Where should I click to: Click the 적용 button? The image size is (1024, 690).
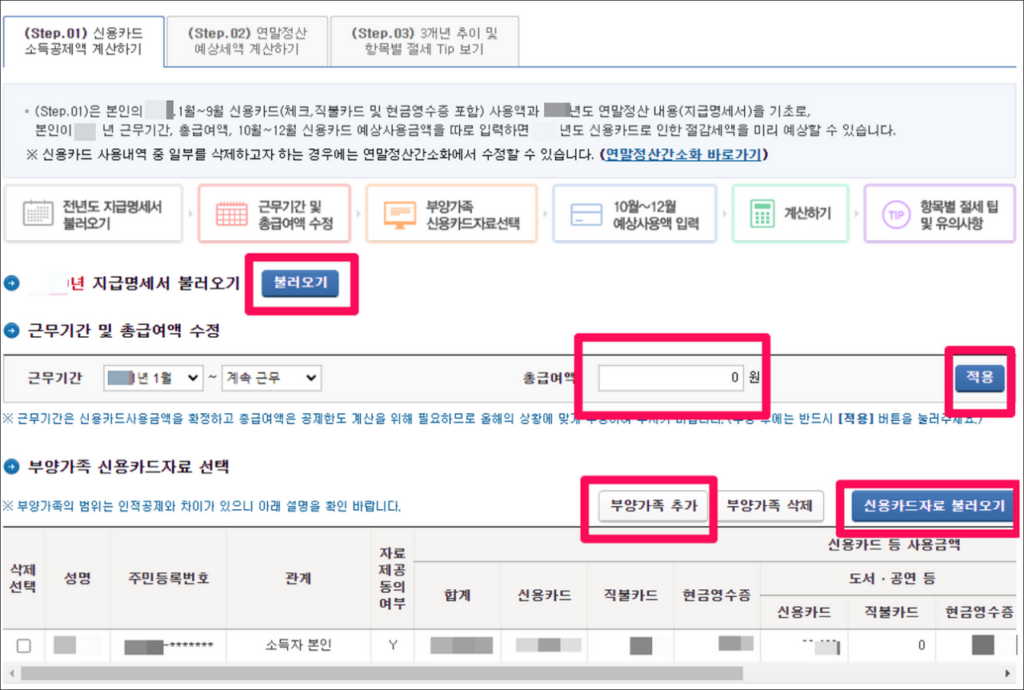pos(980,377)
